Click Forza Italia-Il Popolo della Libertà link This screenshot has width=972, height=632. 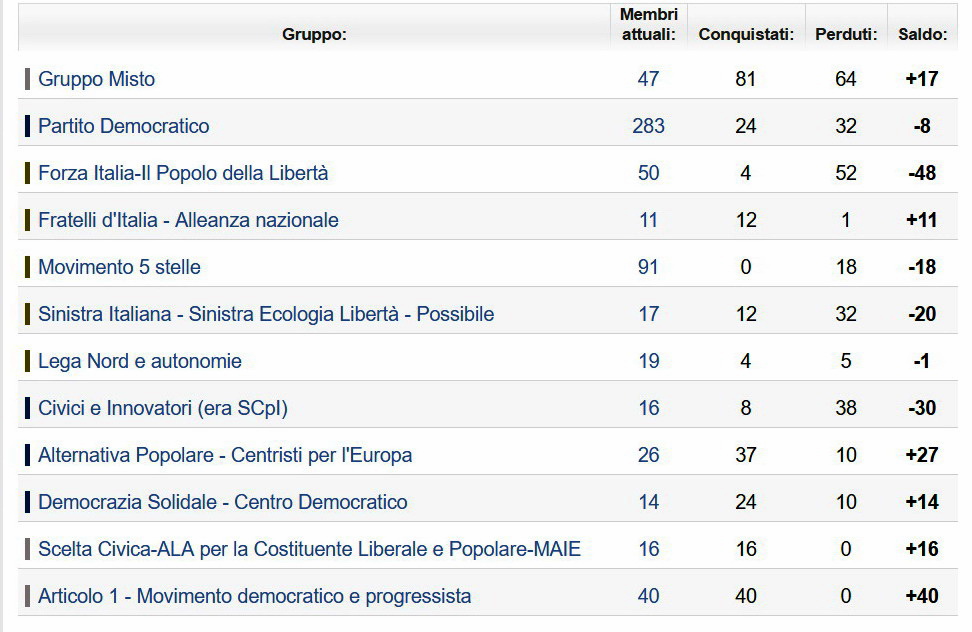pos(183,173)
